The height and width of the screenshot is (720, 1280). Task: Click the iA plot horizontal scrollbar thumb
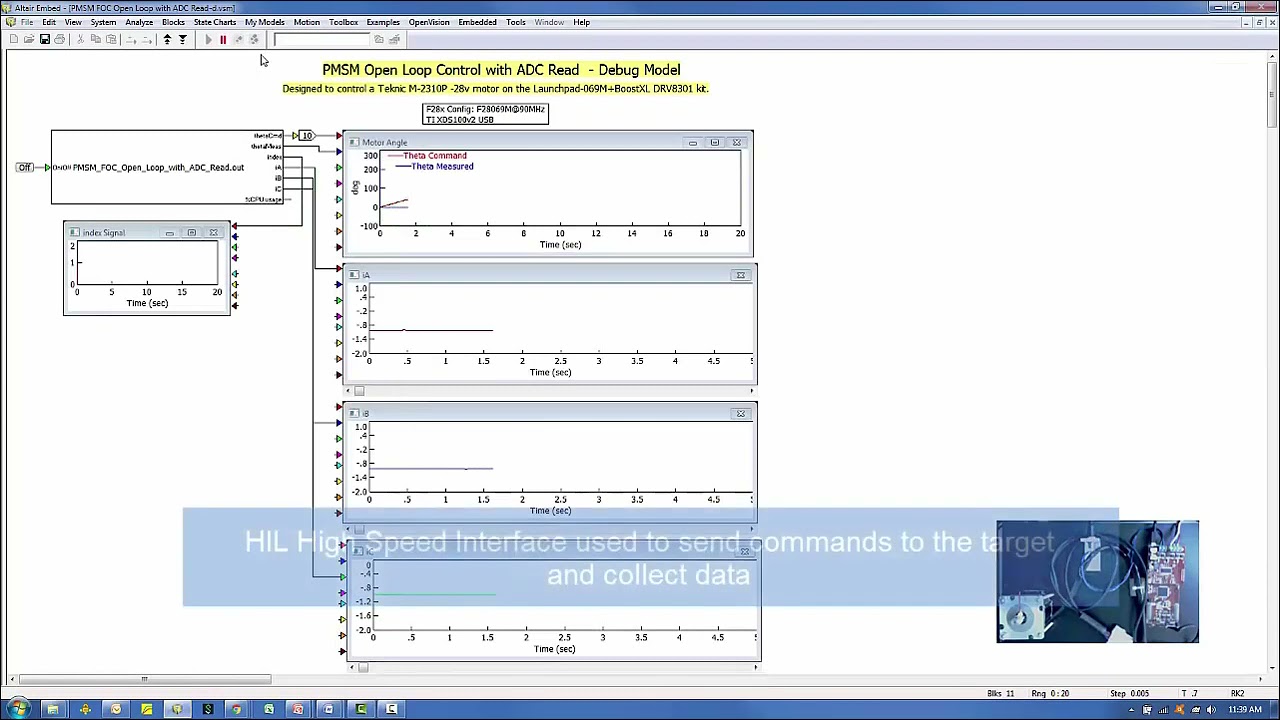pos(359,391)
